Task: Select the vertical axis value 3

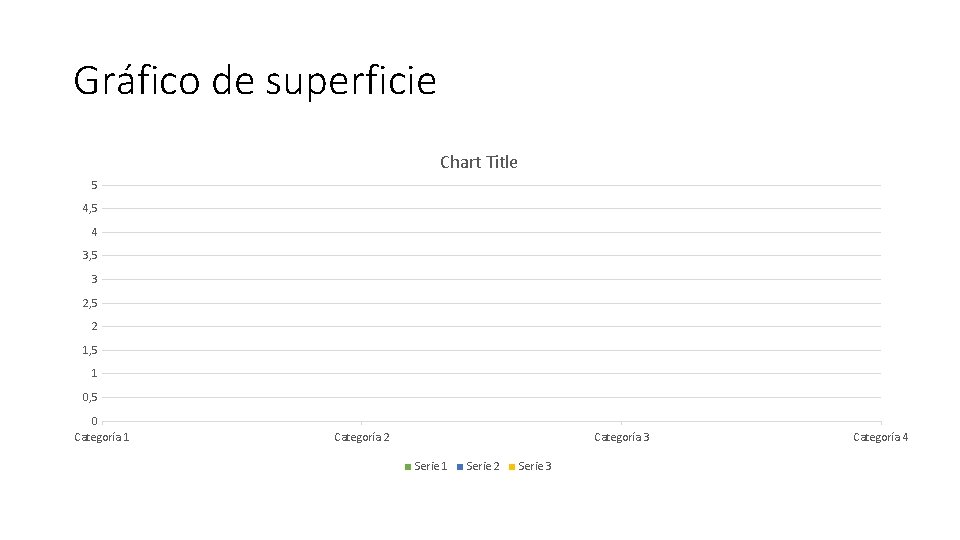Action: [94, 279]
